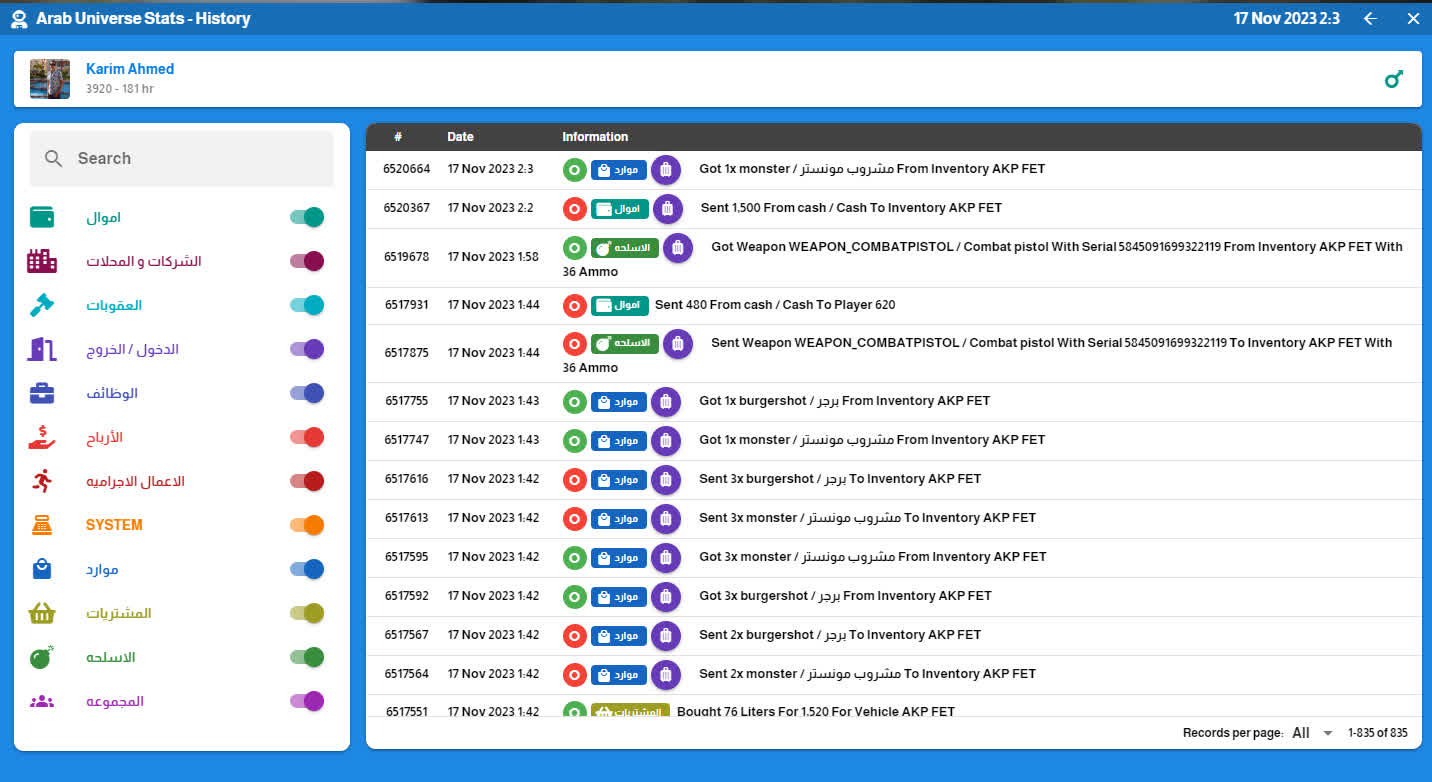Click Karim Ahmed's avatar thumbnail
Viewport: 1432px width, 782px height.
50,79
